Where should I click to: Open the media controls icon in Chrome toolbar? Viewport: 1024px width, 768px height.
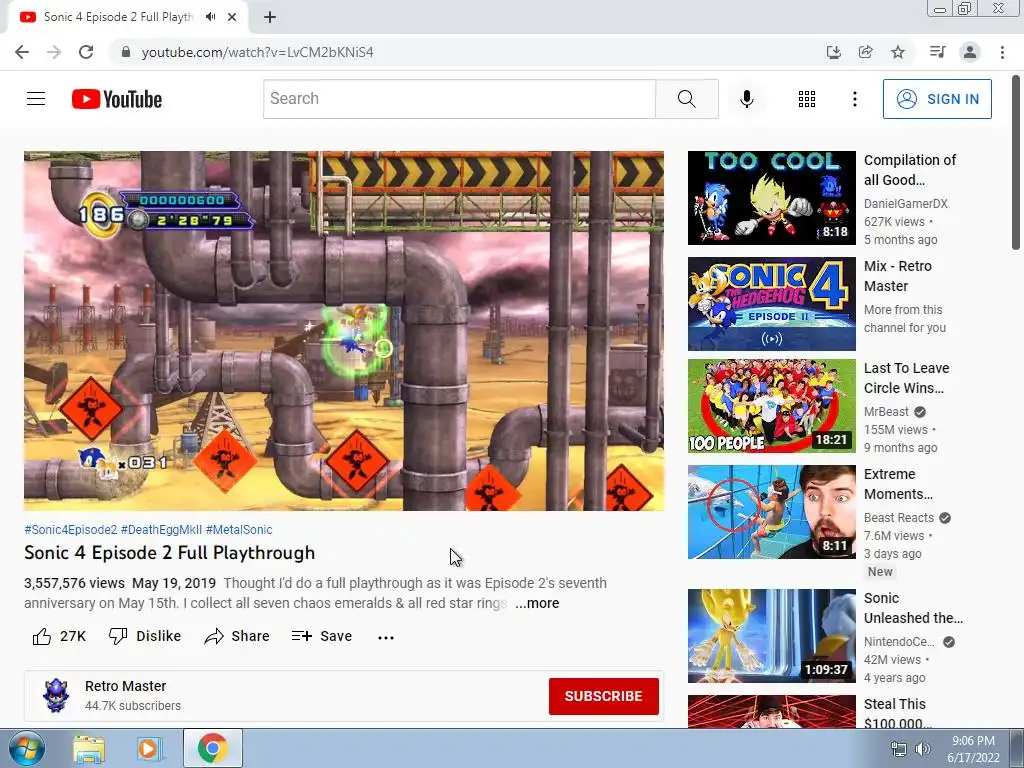[x=937, y=52]
